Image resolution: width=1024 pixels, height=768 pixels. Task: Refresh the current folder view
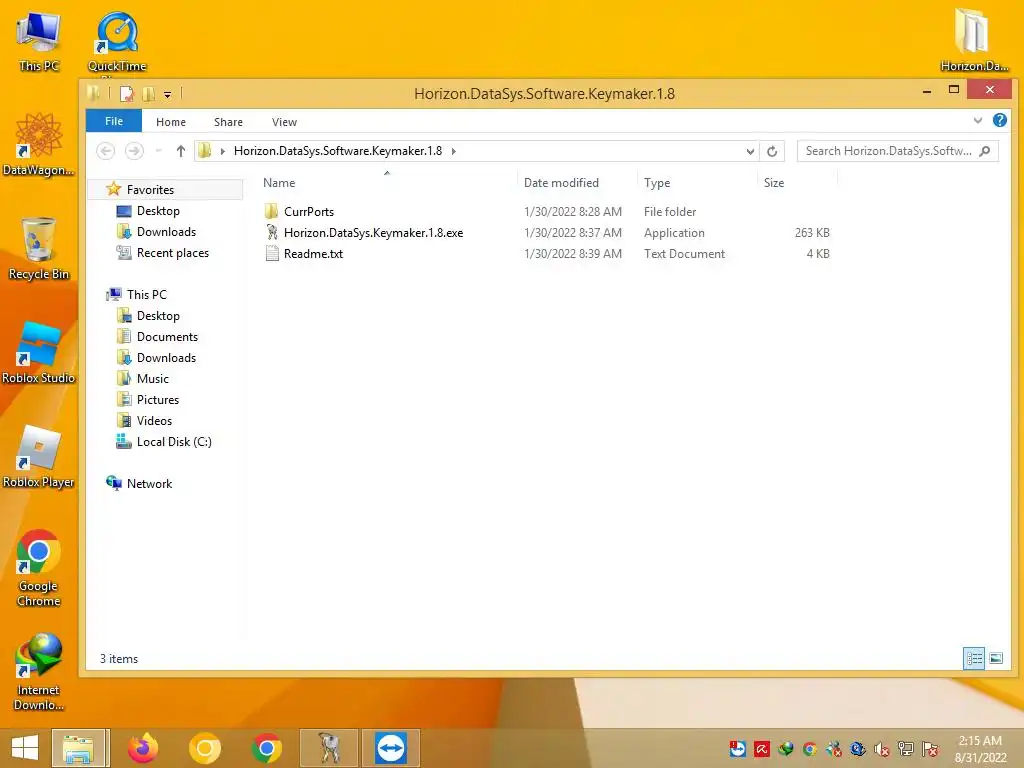[772, 152]
